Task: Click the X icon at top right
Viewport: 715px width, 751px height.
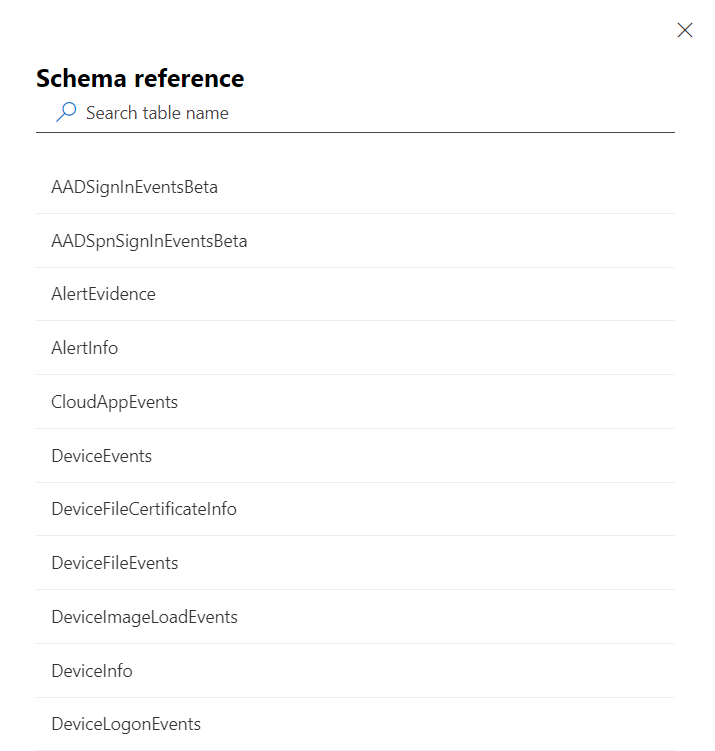Action: [x=685, y=30]
